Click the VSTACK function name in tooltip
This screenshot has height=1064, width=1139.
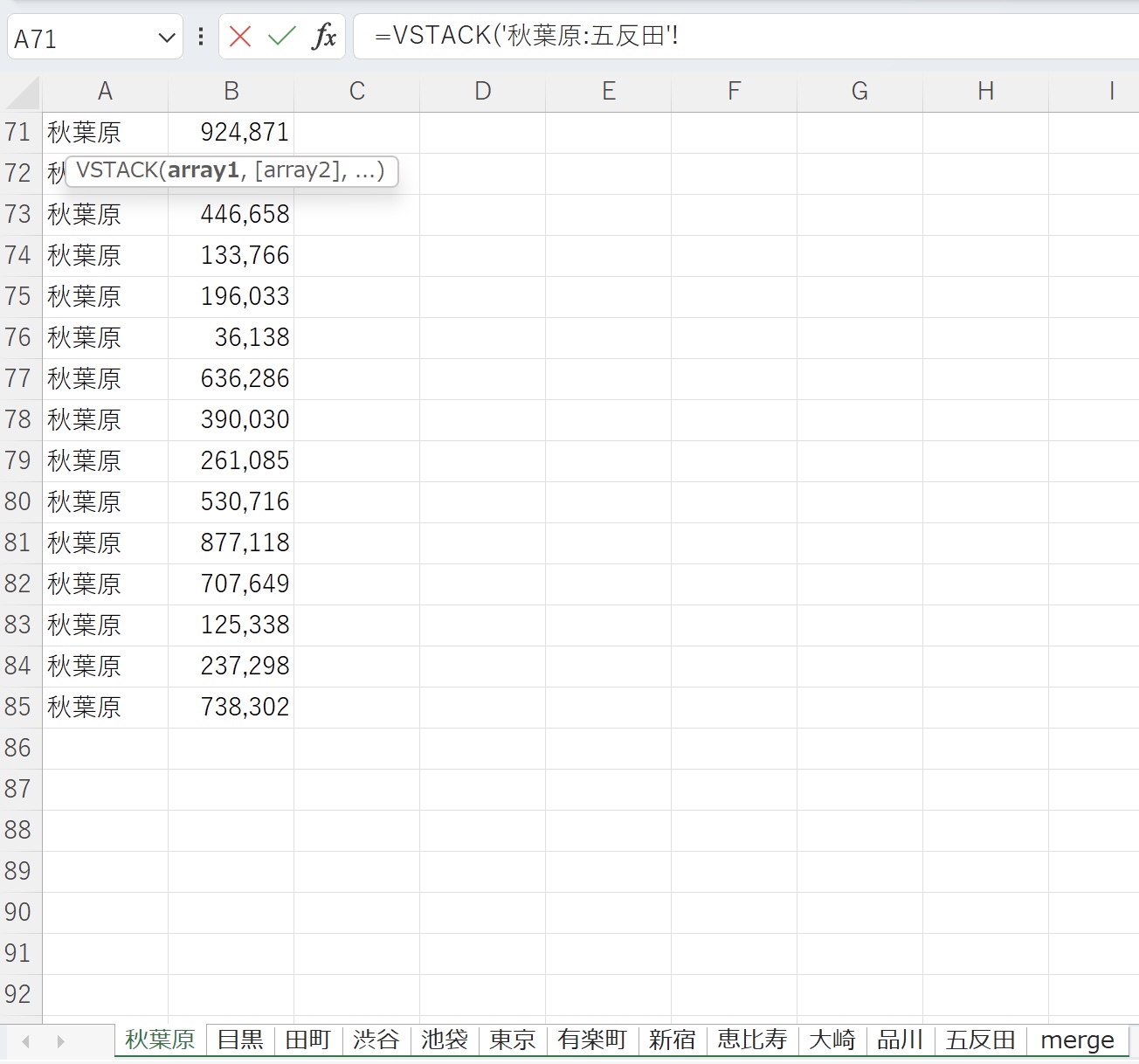(x=117, y=170)
